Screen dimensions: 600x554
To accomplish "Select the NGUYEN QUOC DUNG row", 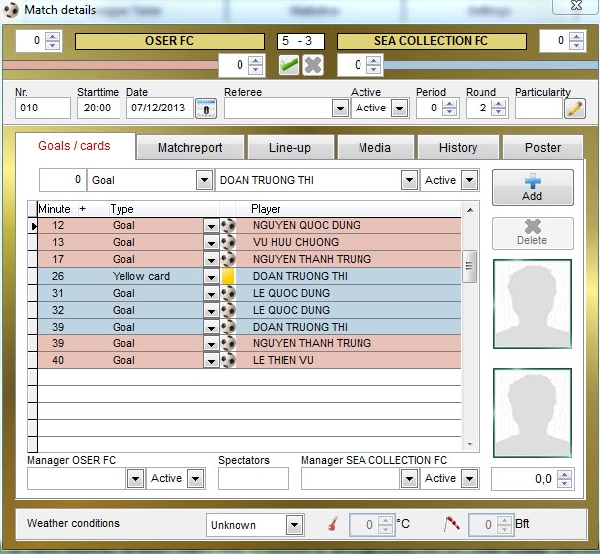I will point(249,225).
